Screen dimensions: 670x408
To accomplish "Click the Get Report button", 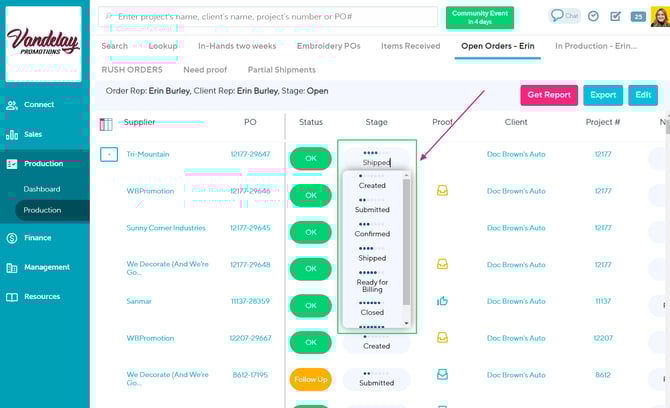I will (x=548, y=95).
